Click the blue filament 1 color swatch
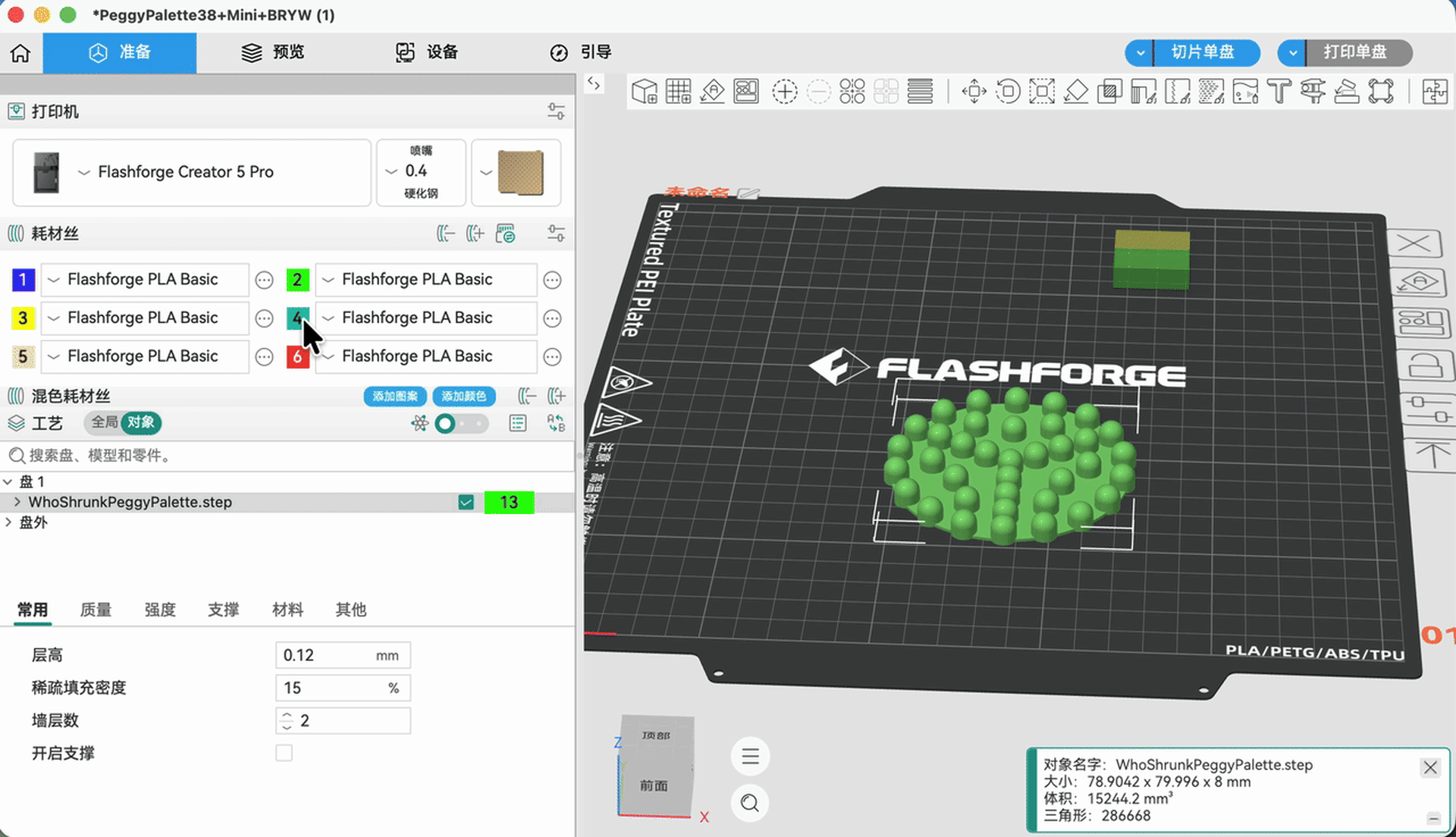Screen dimensions: 1456x837 point(23,281)
